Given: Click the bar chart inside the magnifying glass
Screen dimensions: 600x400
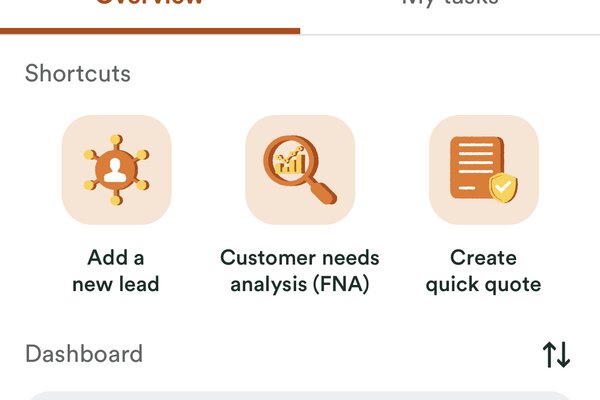Looking at the screenshot, I should coord(291,160).
